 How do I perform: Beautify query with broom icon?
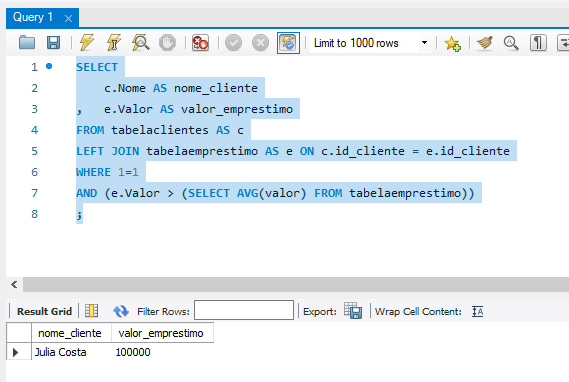[x=484, y=43]
